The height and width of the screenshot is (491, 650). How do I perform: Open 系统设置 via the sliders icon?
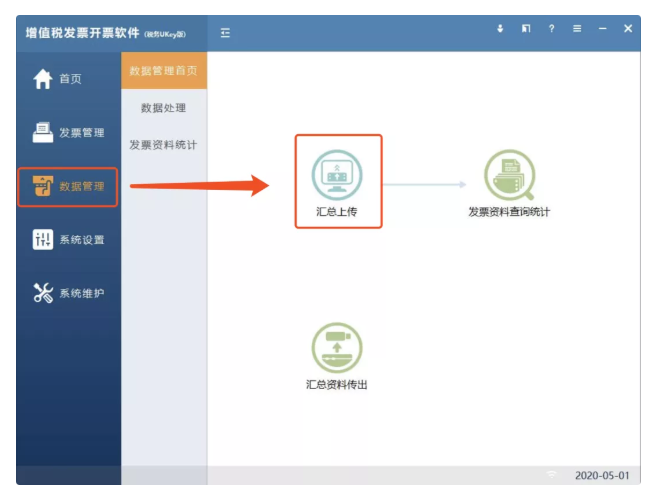[x=42, y=240]
